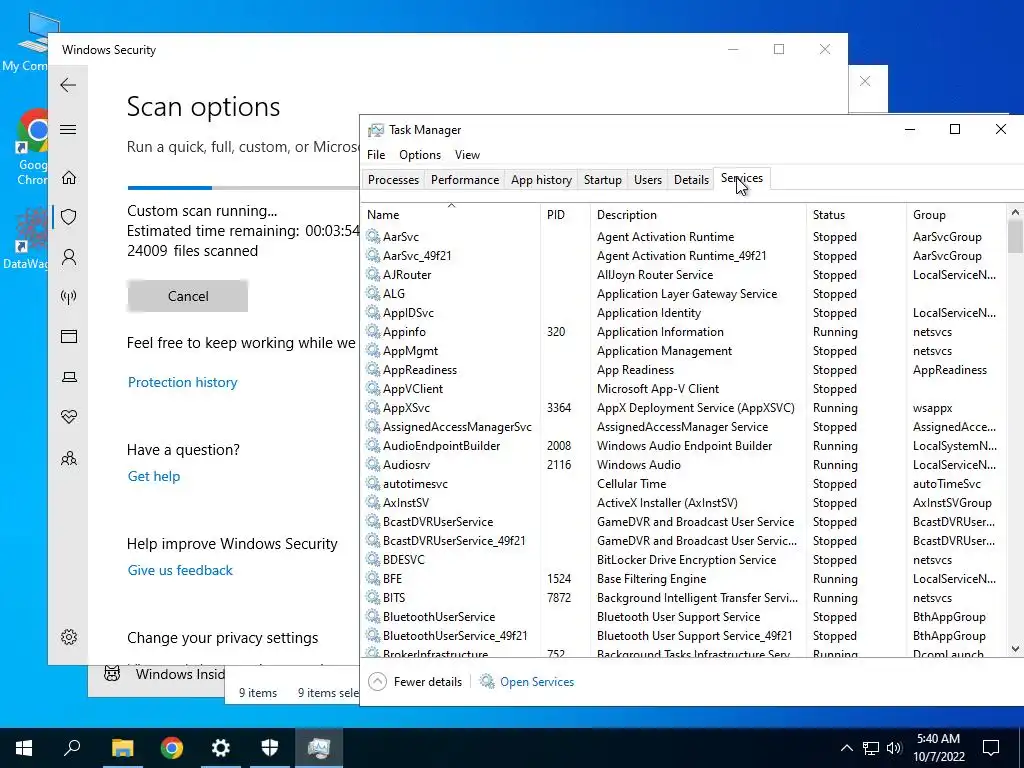Sort services by the Group column header
Viewport: 1024px width, 768px height.
(957, 215)
